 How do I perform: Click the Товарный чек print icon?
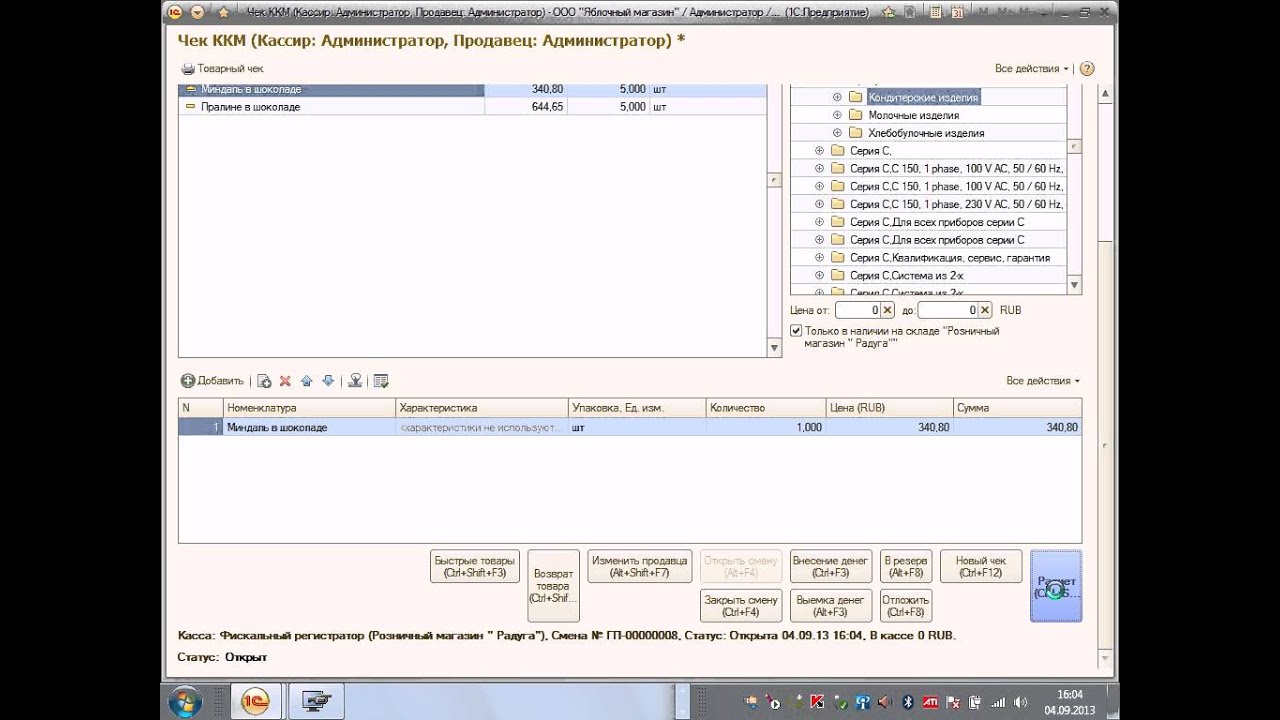[x=187, y=69]
